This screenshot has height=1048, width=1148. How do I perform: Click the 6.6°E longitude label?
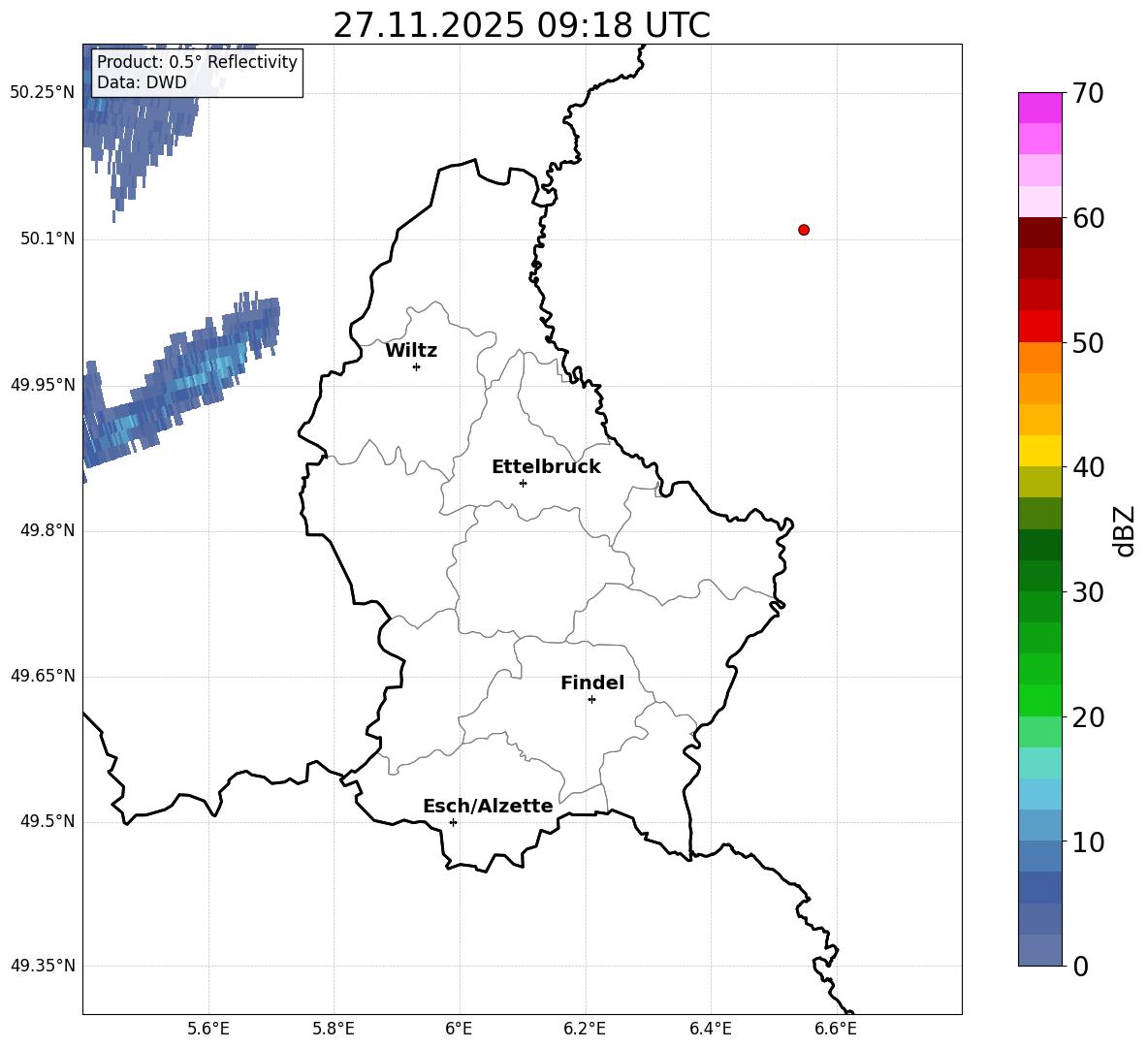pos(836,1029)
